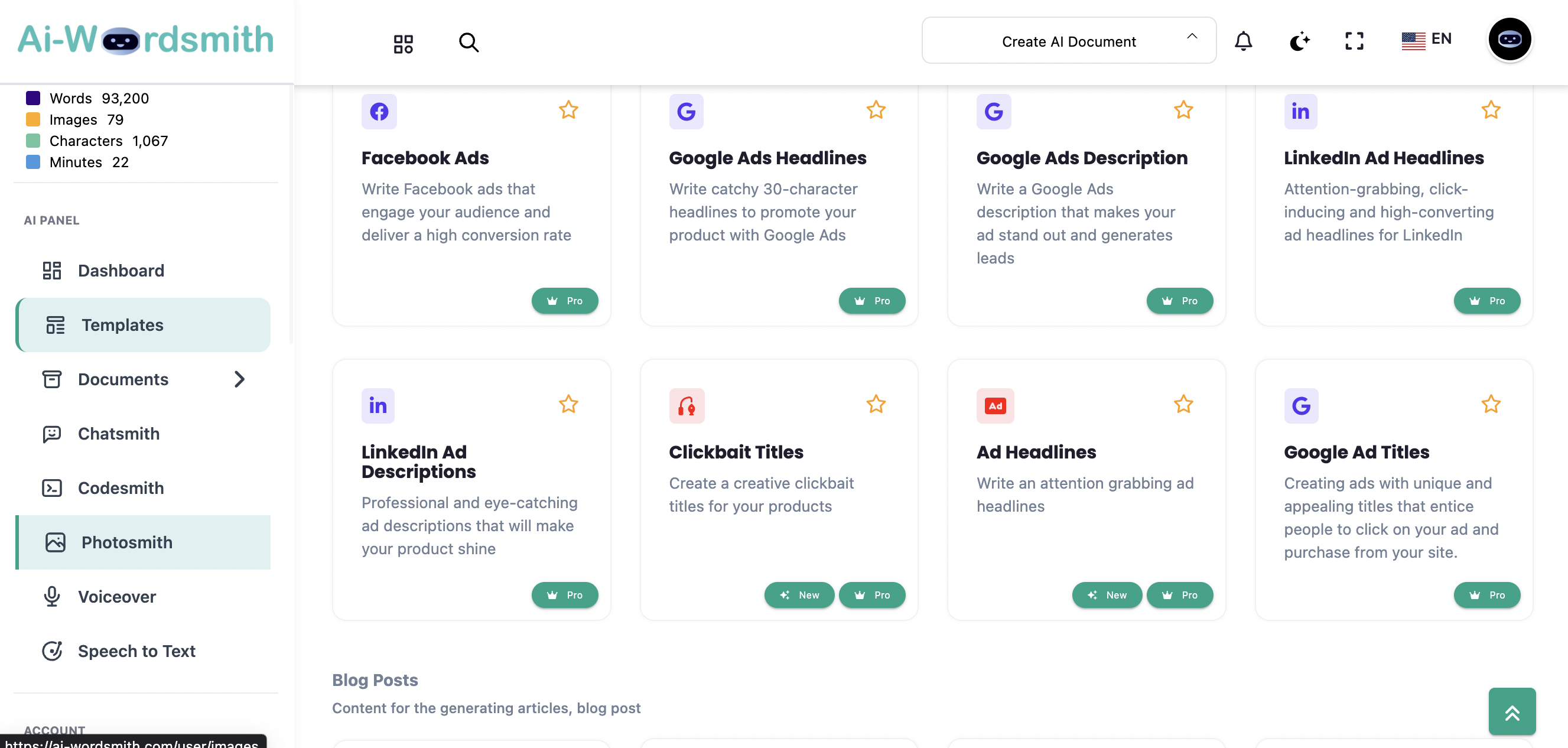Click the Facebook icon on Facebook Ads
1568x748 pixels.
click(x=379, y=112)
